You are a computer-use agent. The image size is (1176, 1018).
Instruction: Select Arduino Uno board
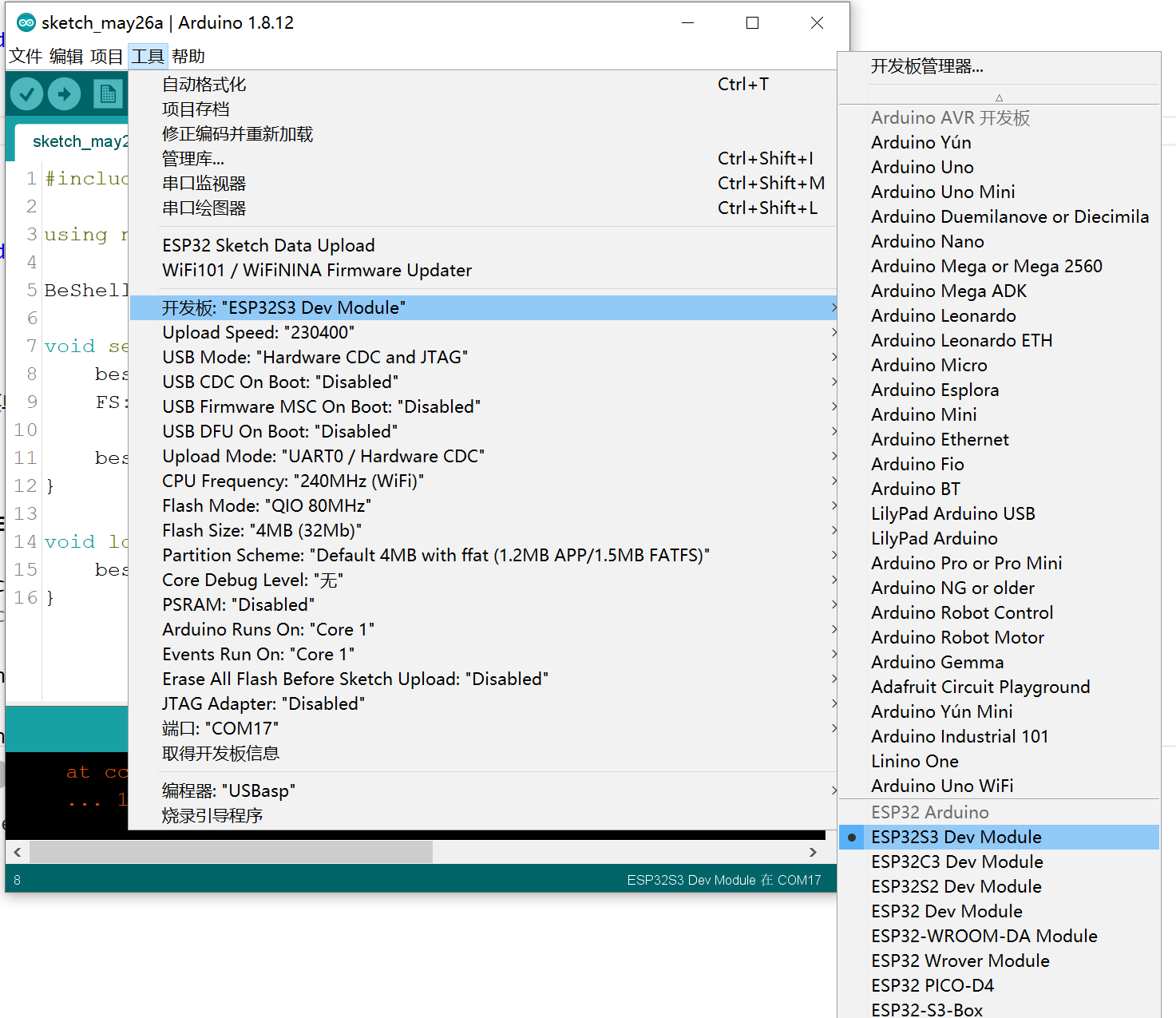tap(999, 168)
